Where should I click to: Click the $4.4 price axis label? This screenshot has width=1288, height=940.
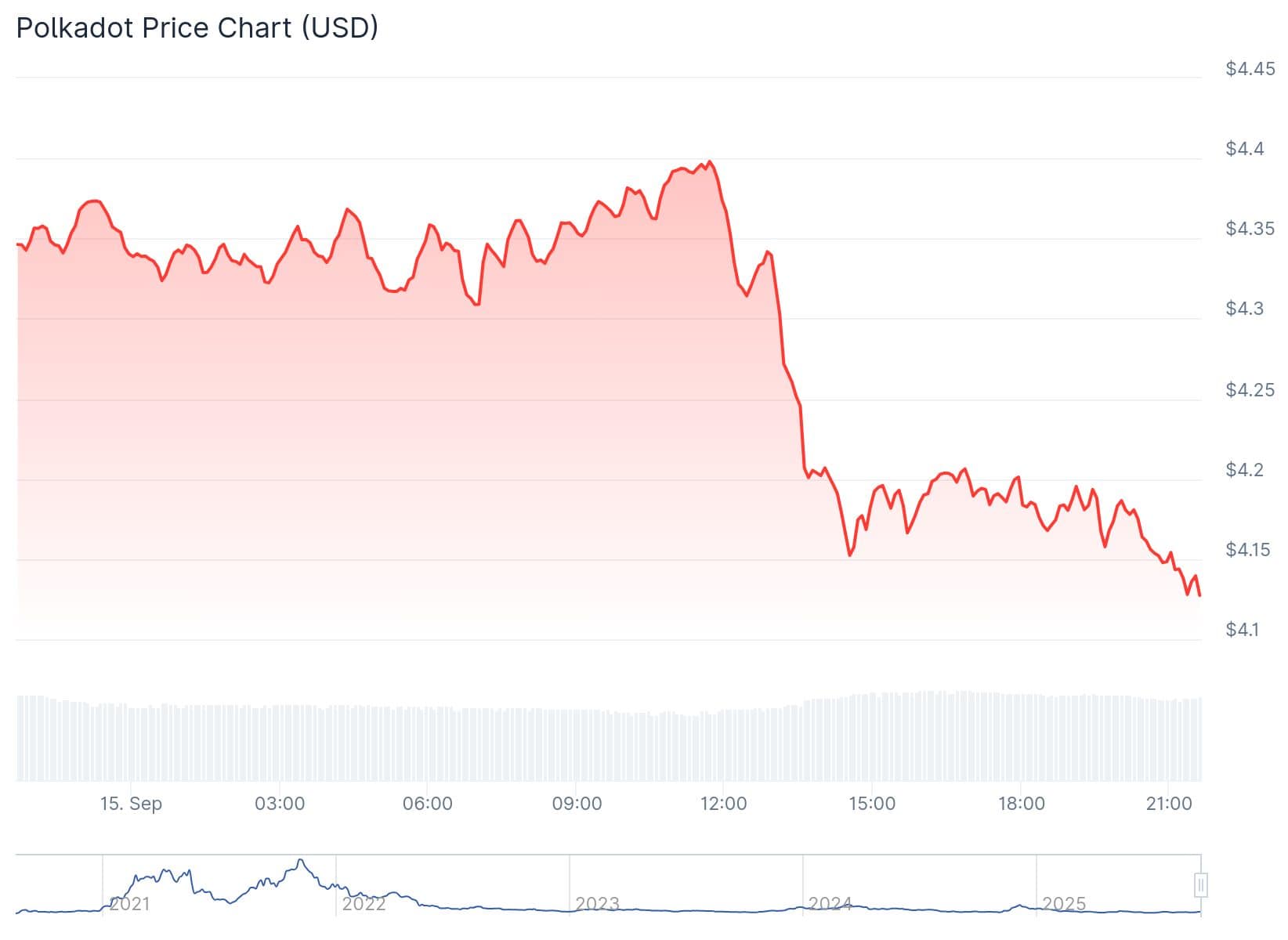(x=1245, y=149)
